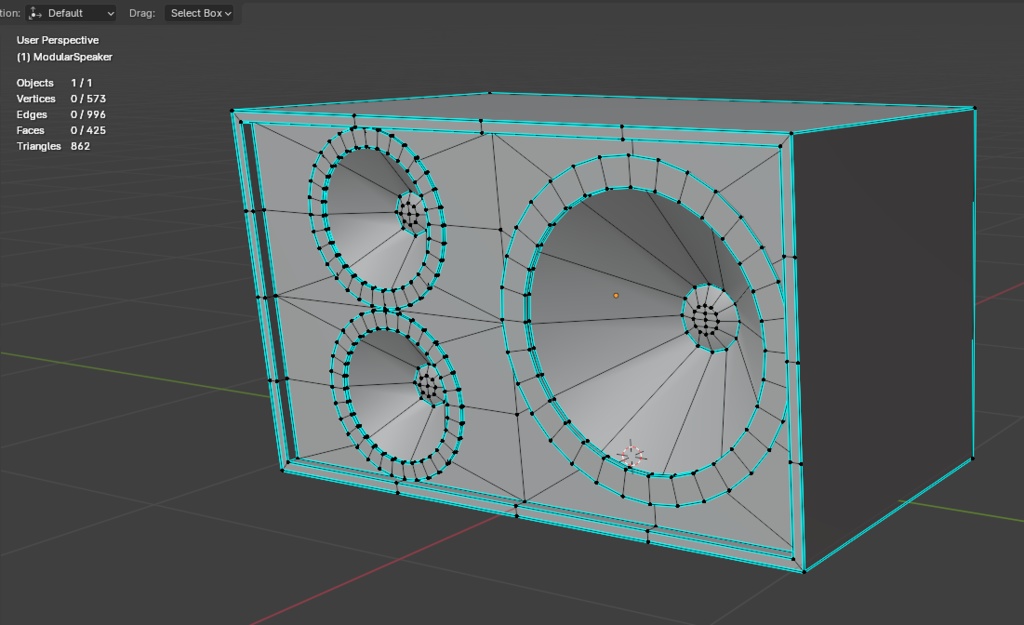Click the 3D cursor crosshair on the speaker
The image size is (1024, 625).
pyautogui.click(x=631, y=455)
